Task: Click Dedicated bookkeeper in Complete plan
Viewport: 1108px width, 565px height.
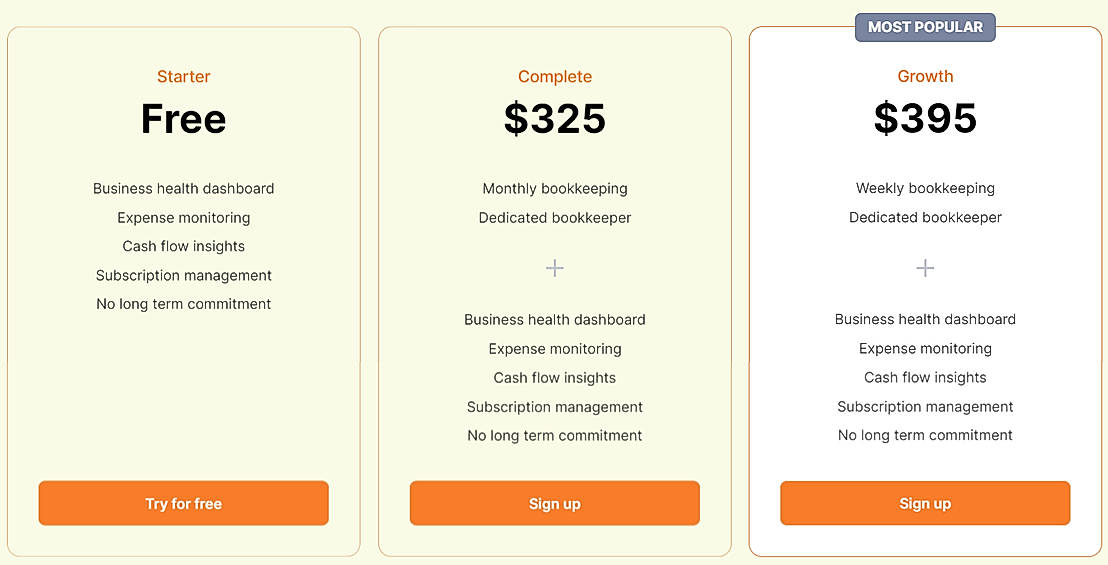Action: 555,217
